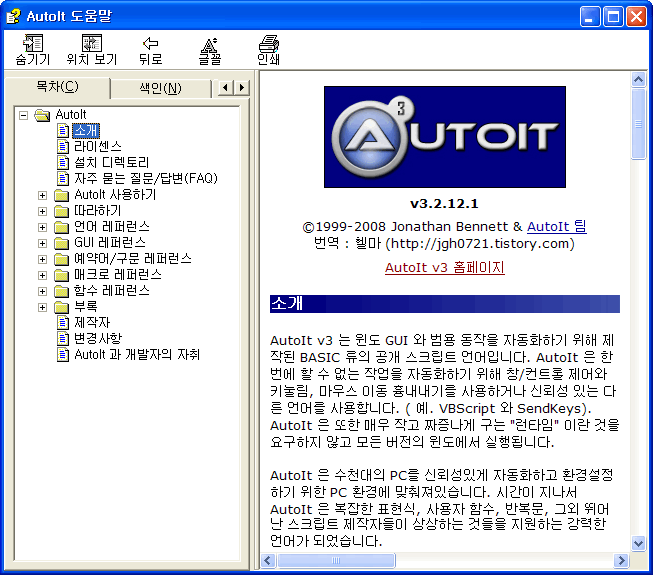Select the 제작자 tree entry
Screen dimensions: 653x575
[x=92, y=323]
